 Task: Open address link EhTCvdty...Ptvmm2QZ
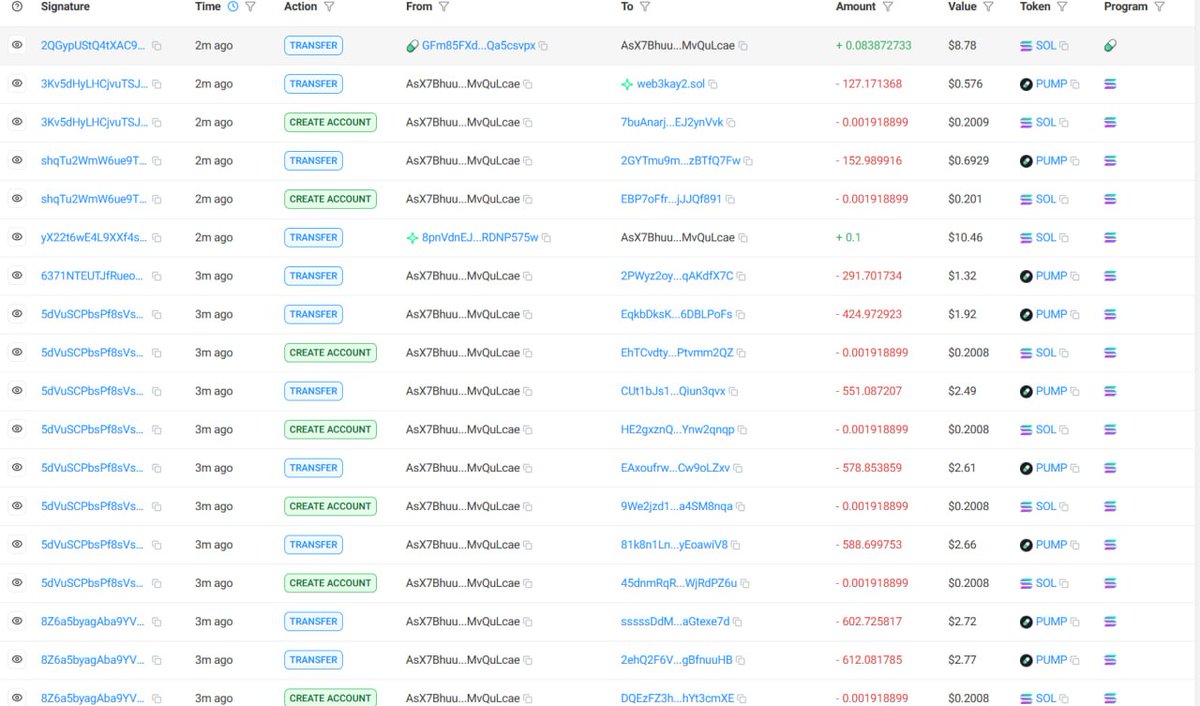[677, 352]
